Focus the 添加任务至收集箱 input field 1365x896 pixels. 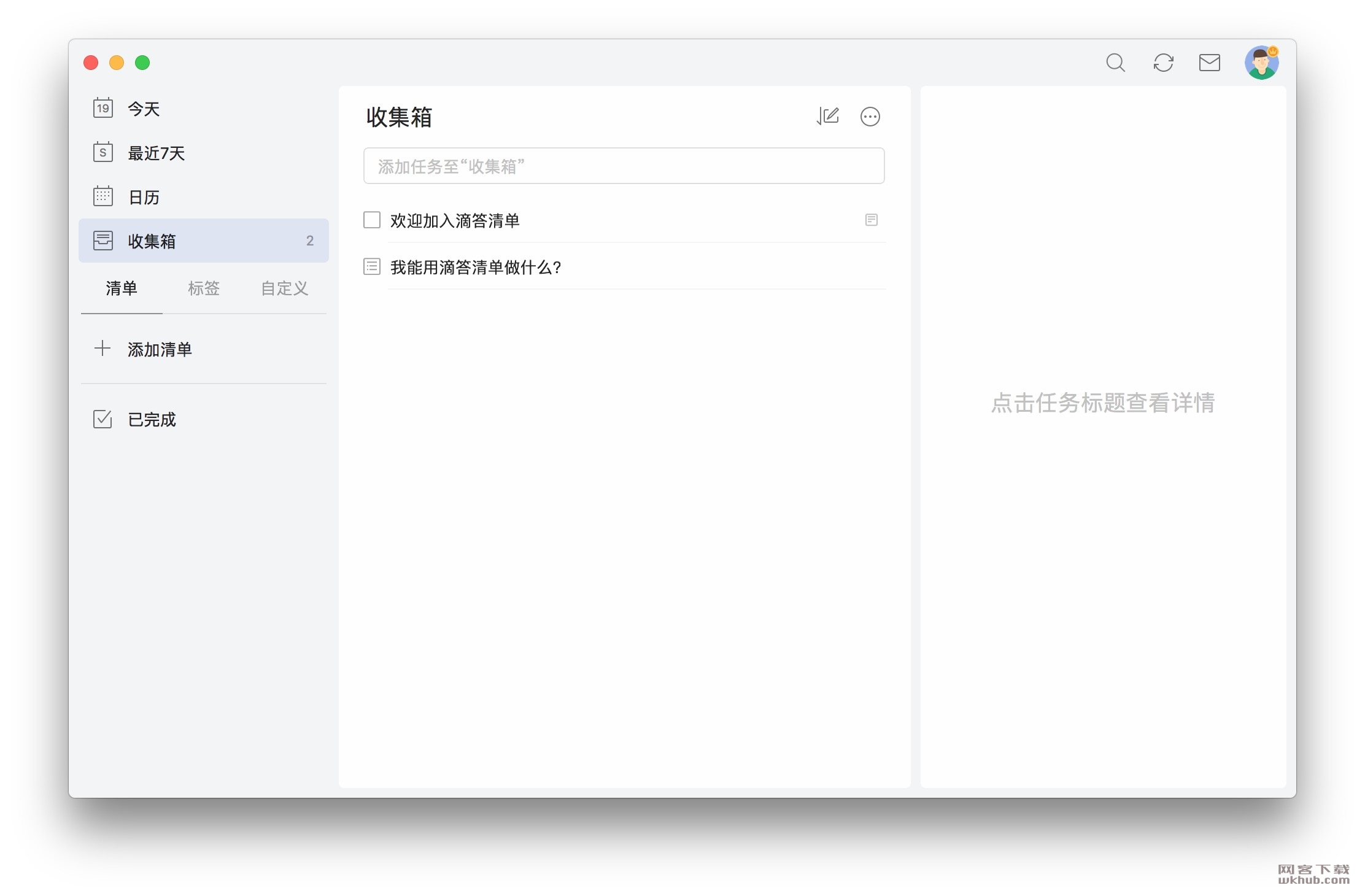[624, 166]
